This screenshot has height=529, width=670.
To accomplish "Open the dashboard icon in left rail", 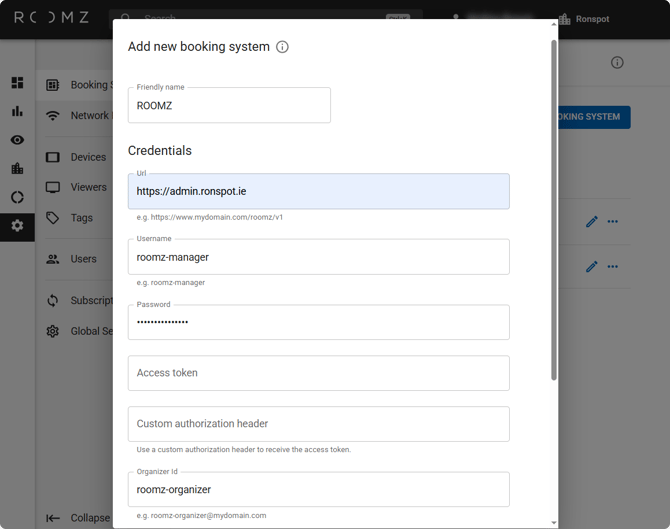I will (17, 82).
